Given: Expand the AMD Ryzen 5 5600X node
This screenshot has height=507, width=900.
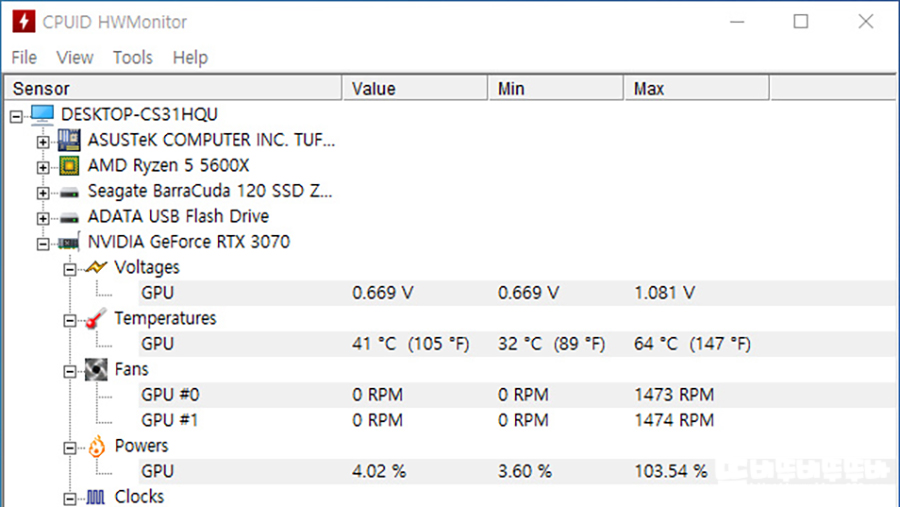Looking at the screenshot, I should (43, 168).
